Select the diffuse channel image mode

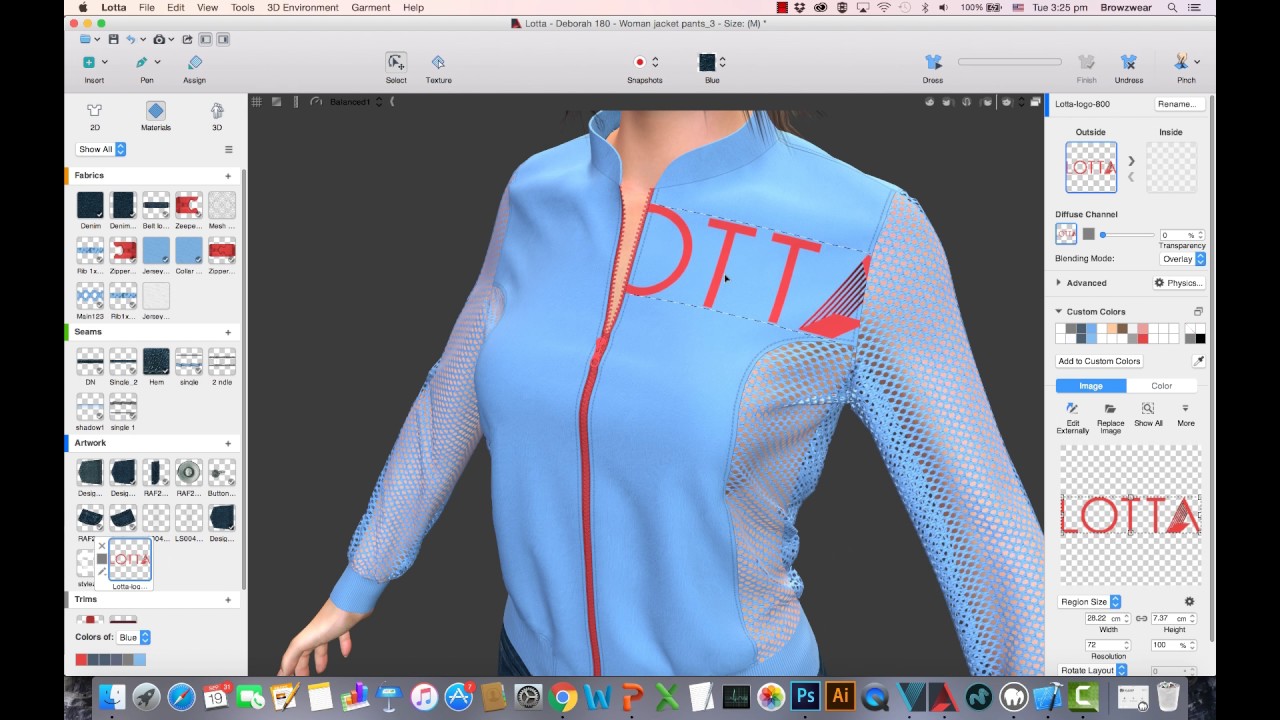coord(1066,234)
